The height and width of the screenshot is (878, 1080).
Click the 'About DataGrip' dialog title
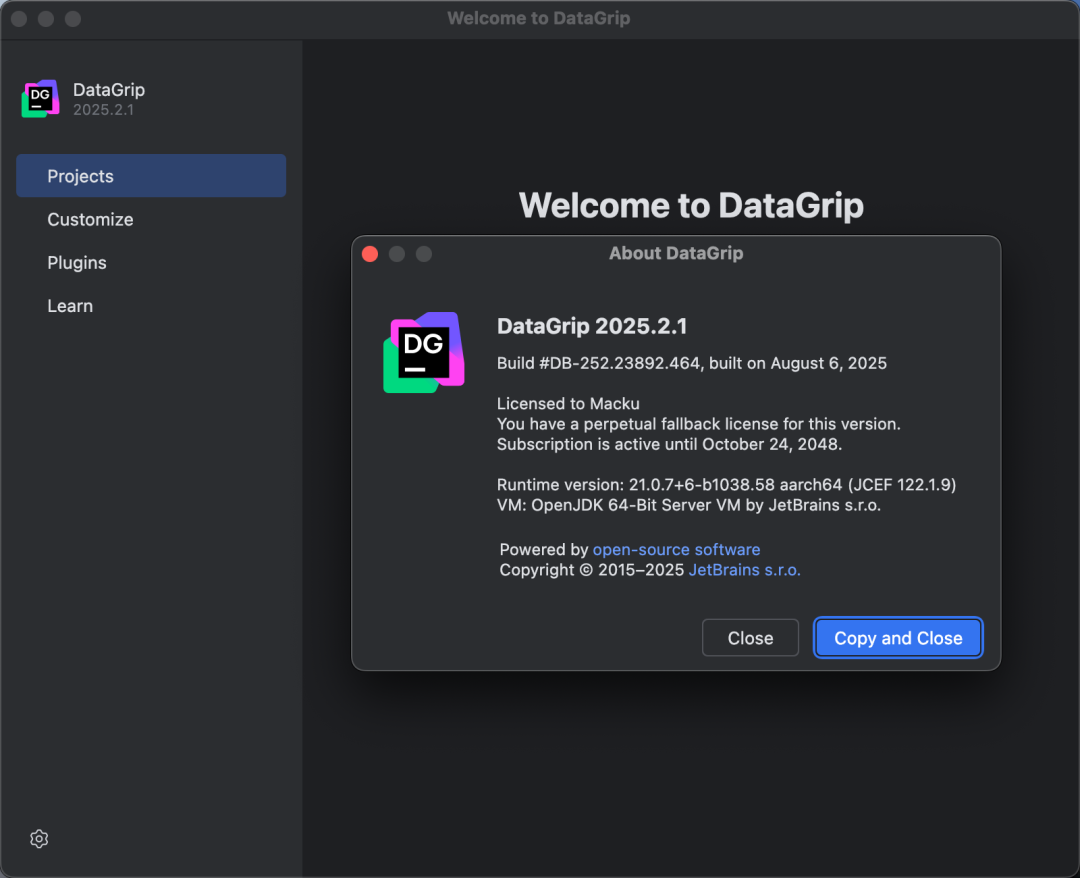point(676,253)
